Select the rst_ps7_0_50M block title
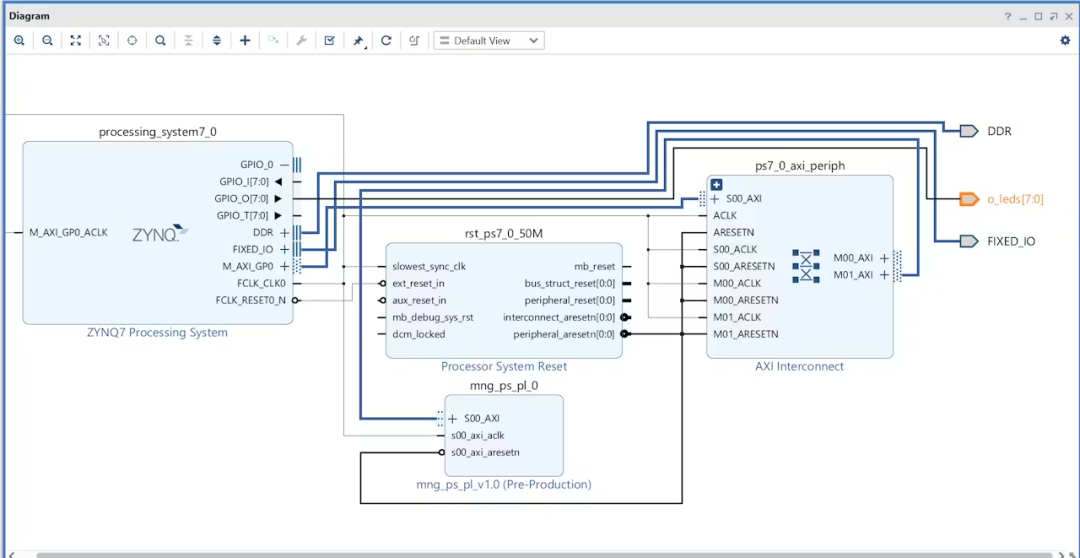Screen dimensions: 1080x558 pyautogui.click(x=503, y=234)
